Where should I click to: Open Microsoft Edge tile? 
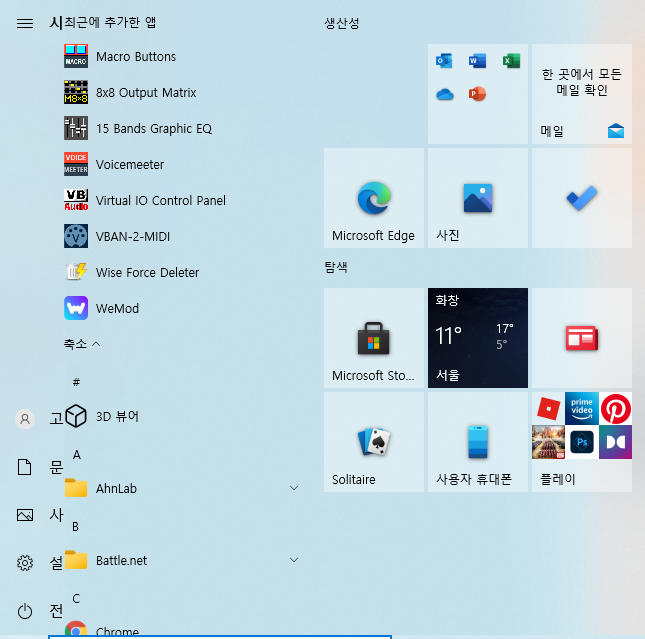point(374,198)
